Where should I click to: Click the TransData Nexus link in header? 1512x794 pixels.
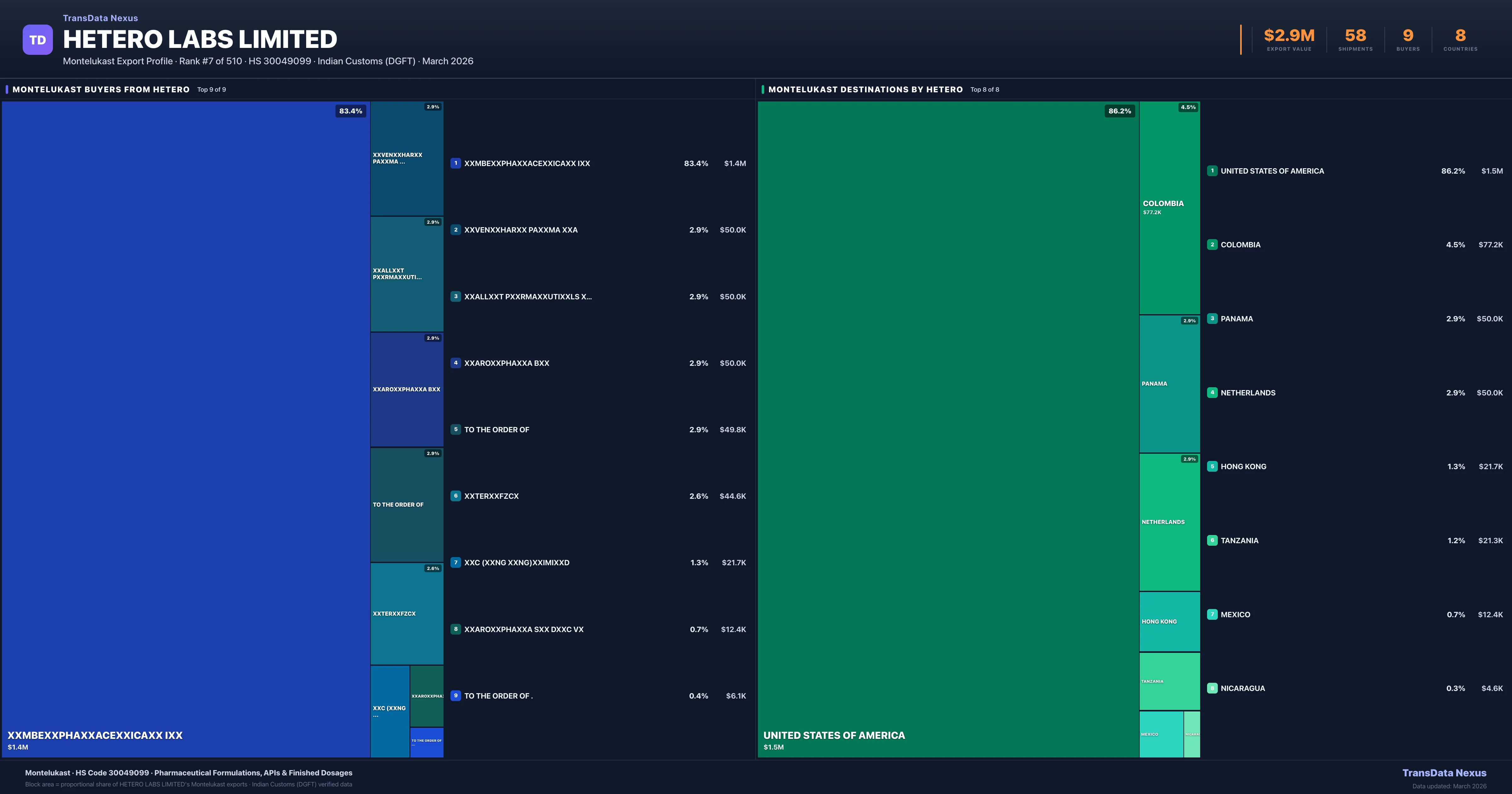tap(100, 18)
